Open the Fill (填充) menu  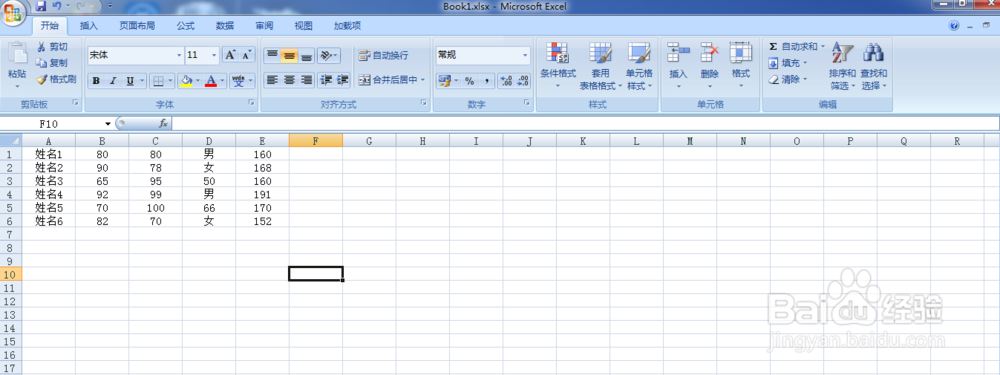coord(788,62)
